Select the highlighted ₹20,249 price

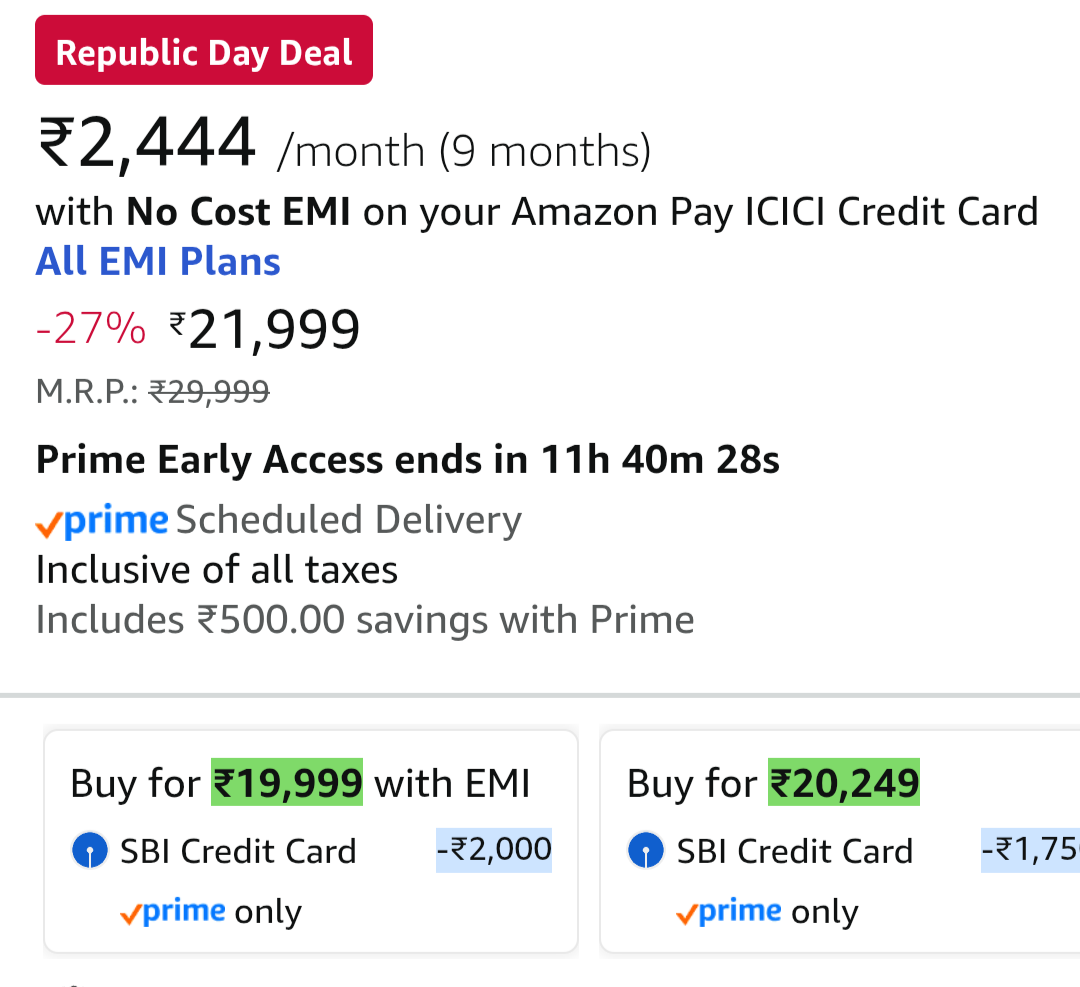coord(843,783)
